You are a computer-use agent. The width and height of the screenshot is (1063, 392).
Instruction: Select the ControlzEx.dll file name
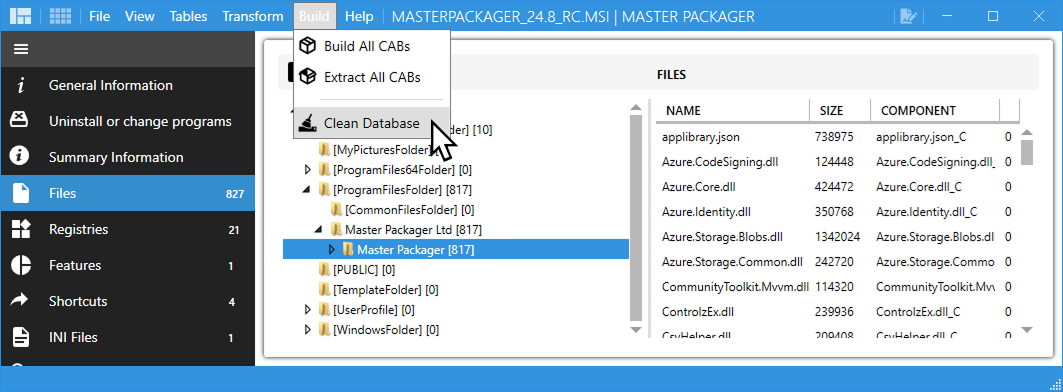point(698,312)
